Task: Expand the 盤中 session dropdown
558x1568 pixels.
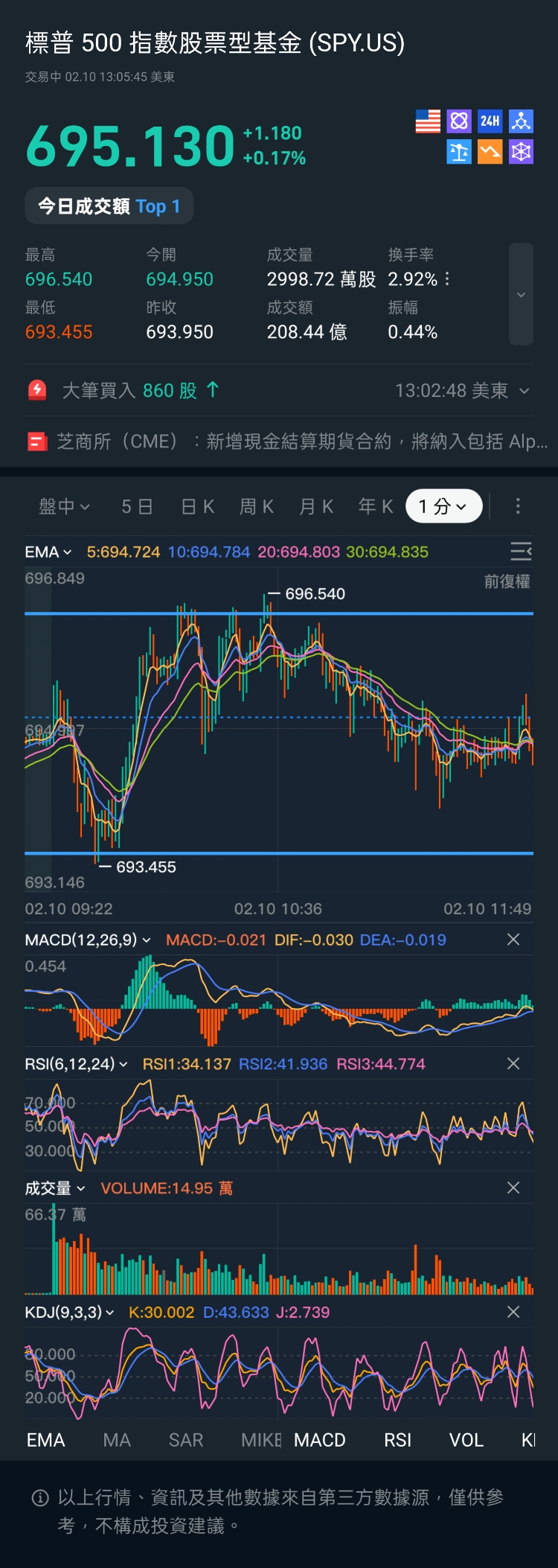Action: coord(64,506)
